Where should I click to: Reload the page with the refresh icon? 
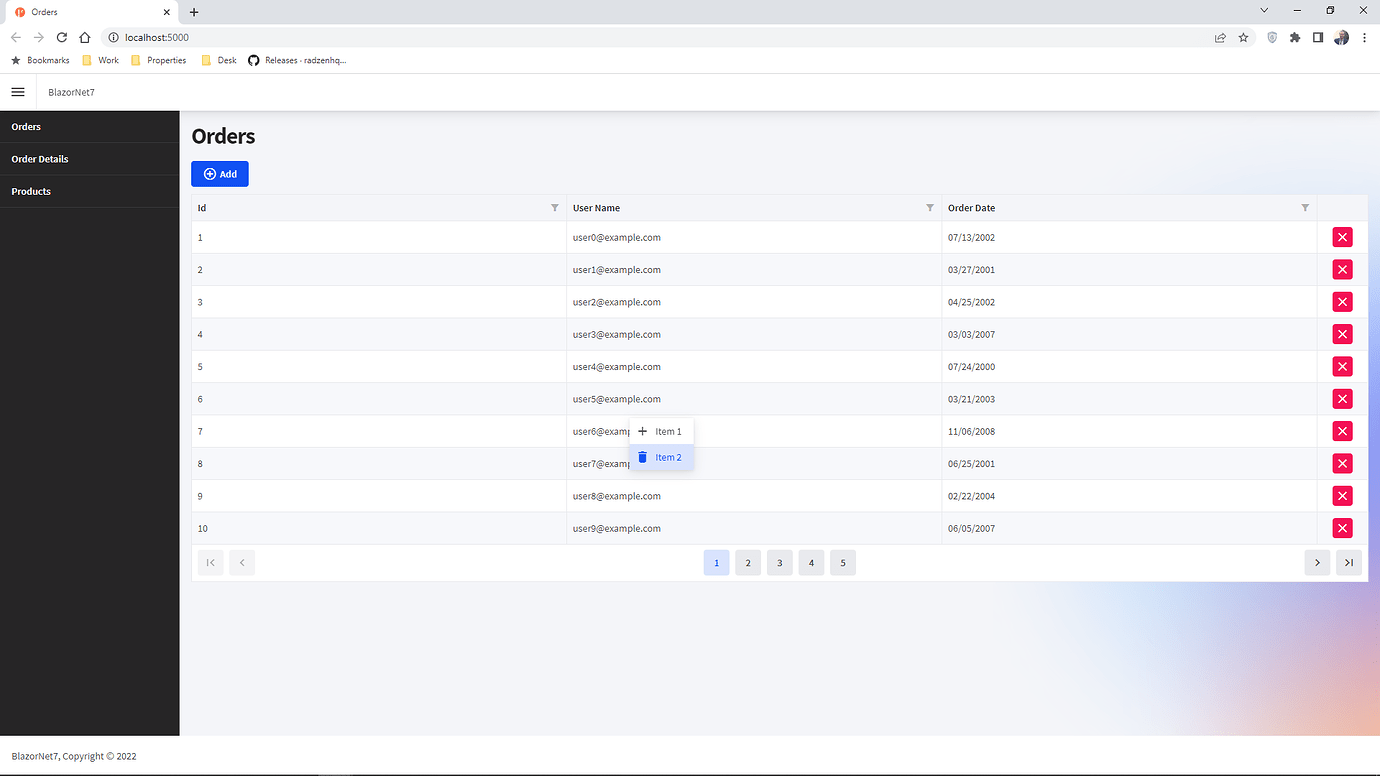tap(61, 37)
